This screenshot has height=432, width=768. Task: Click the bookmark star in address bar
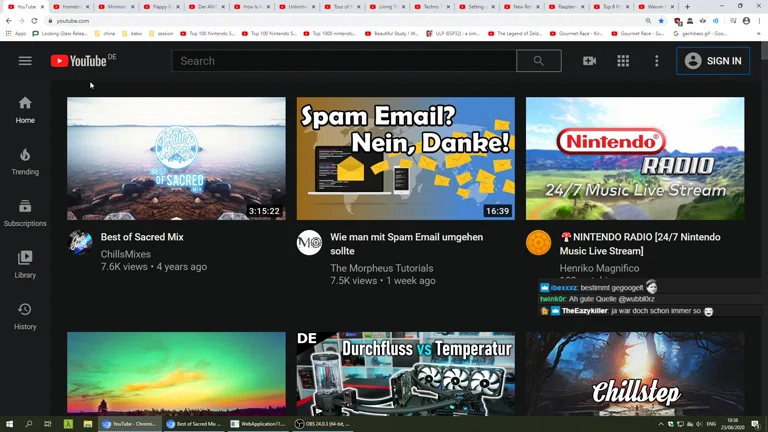(661, 21)
